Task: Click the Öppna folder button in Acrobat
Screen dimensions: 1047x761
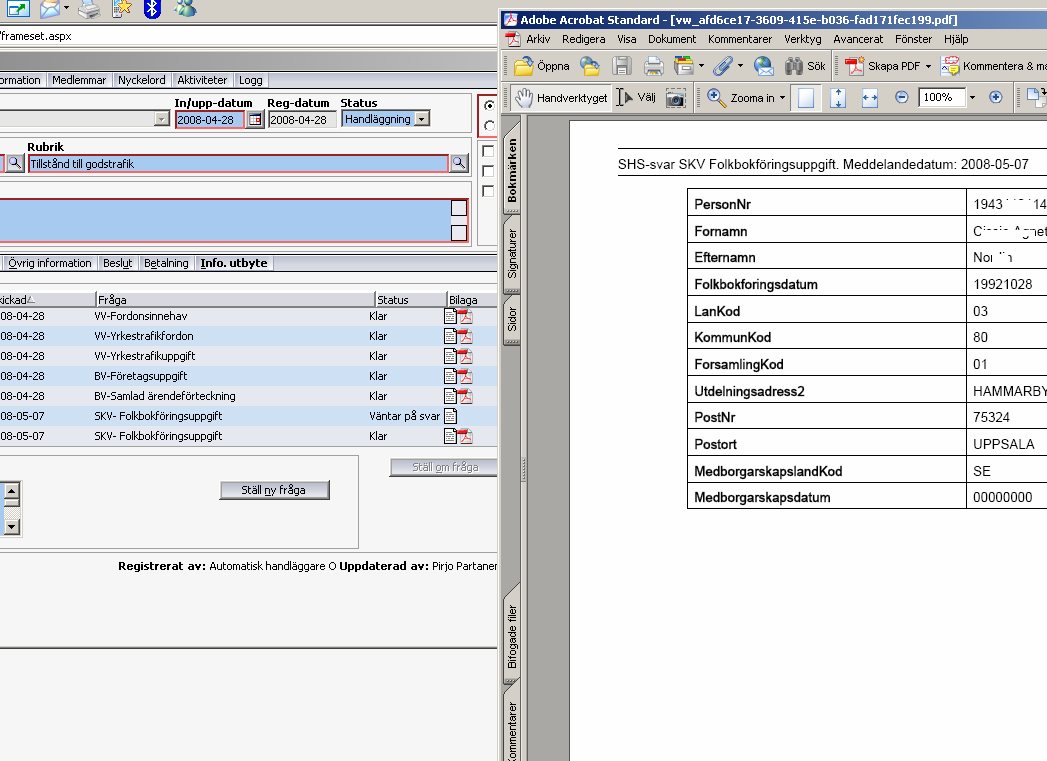Action: [542, 65]
